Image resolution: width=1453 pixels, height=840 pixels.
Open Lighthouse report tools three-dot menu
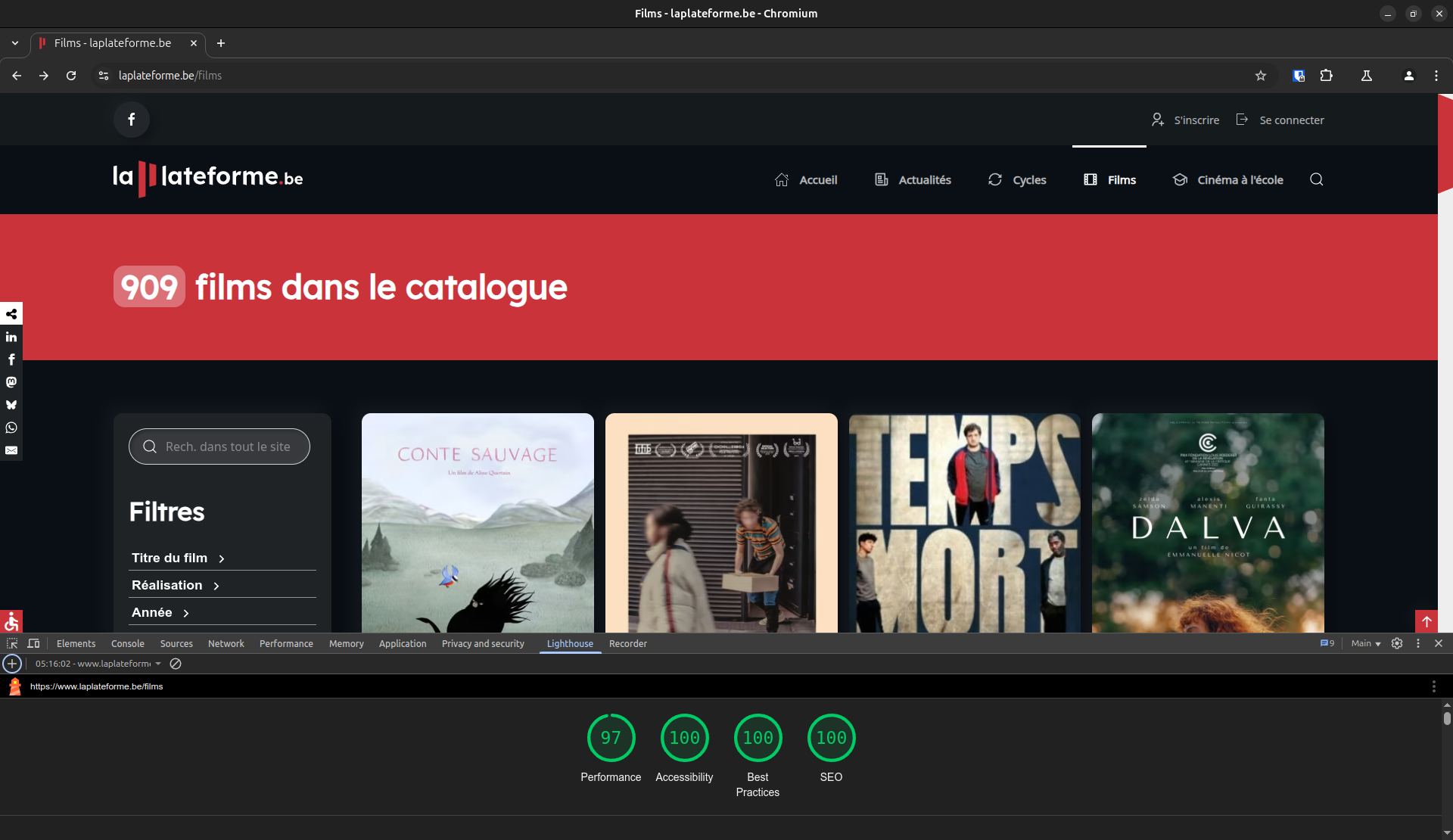click(1434, 686)
